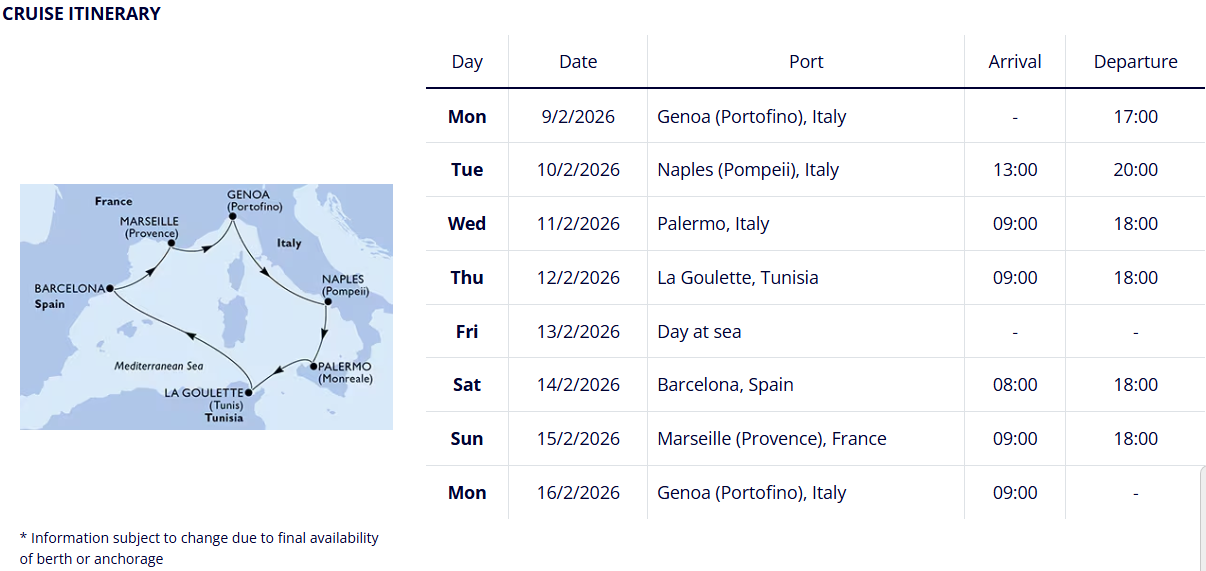The width and height of the screenshot is (1206, 571).
Task: Click the Mediterranean Sea label on map
Action: 158,366
